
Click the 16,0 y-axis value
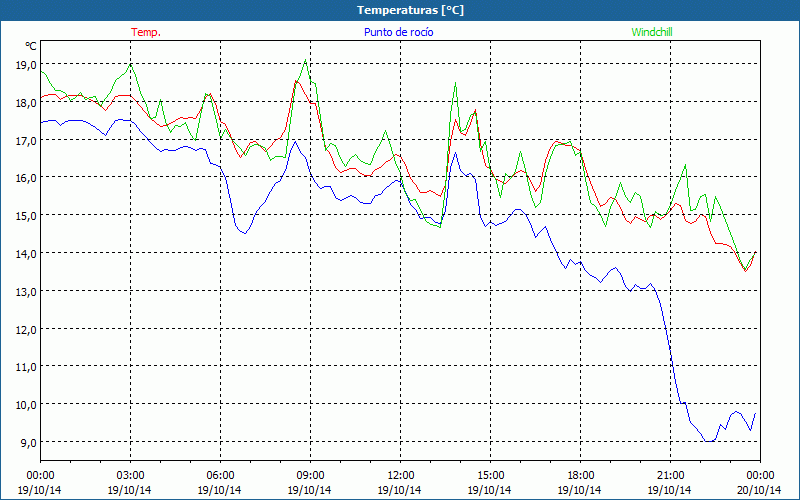pos(27,178)
